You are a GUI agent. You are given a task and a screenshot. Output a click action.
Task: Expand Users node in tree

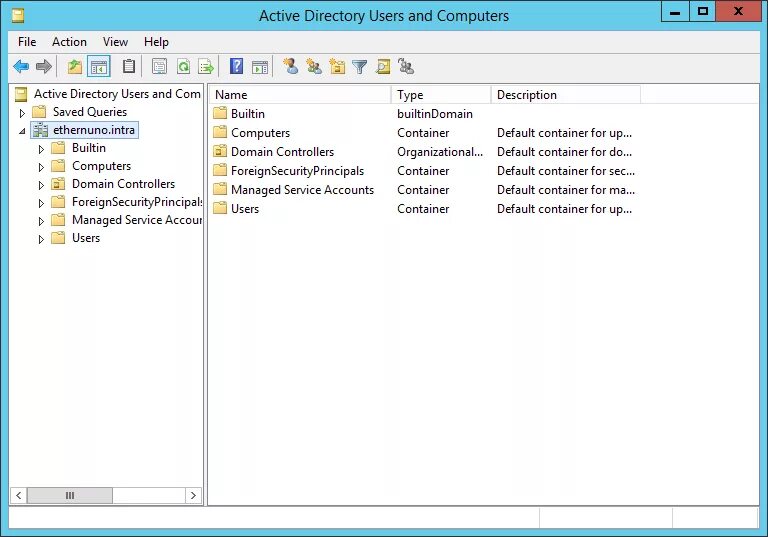click(41, 239)
